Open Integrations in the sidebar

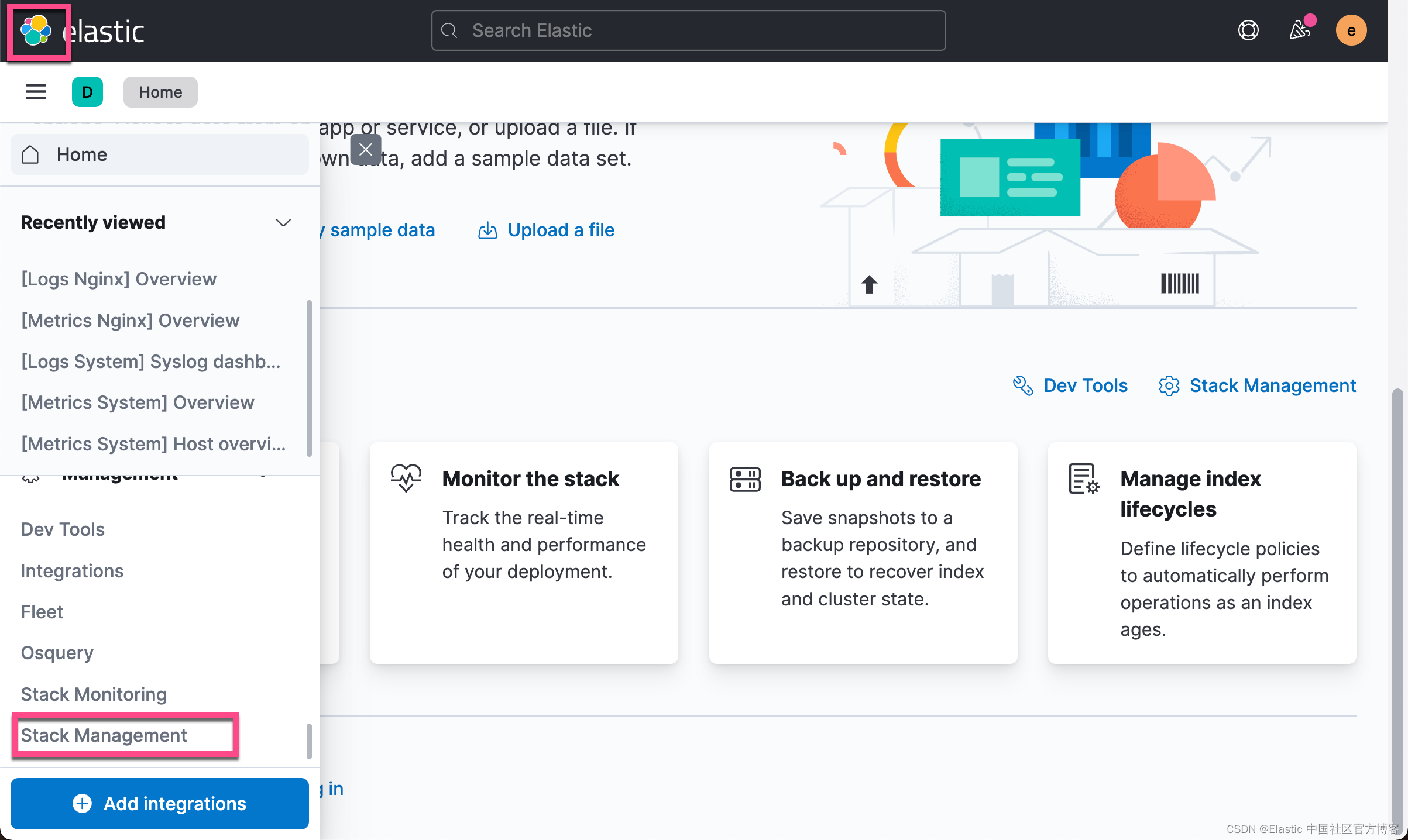(x=72, y=571)
